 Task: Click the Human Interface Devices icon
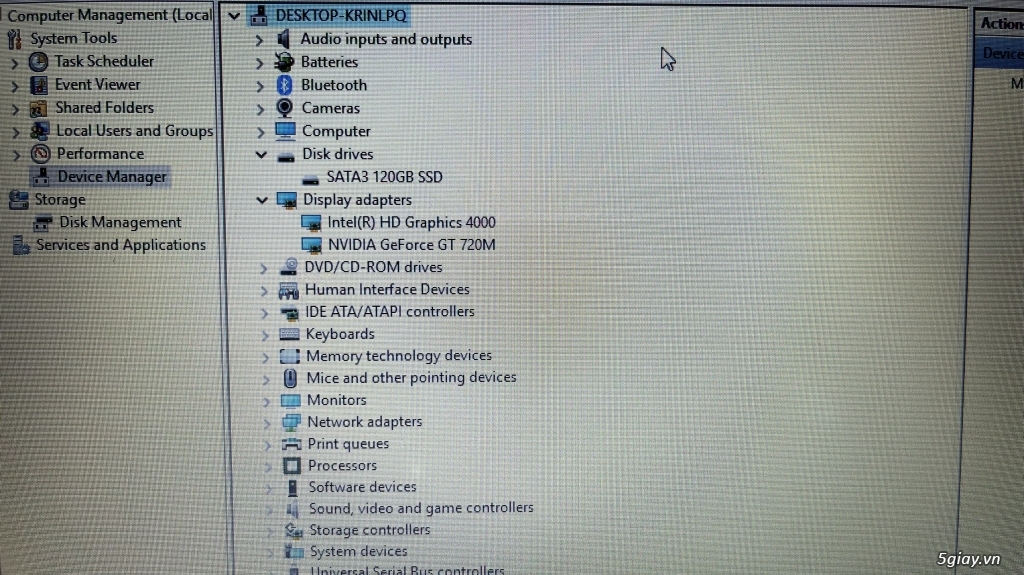click(289, 289)
